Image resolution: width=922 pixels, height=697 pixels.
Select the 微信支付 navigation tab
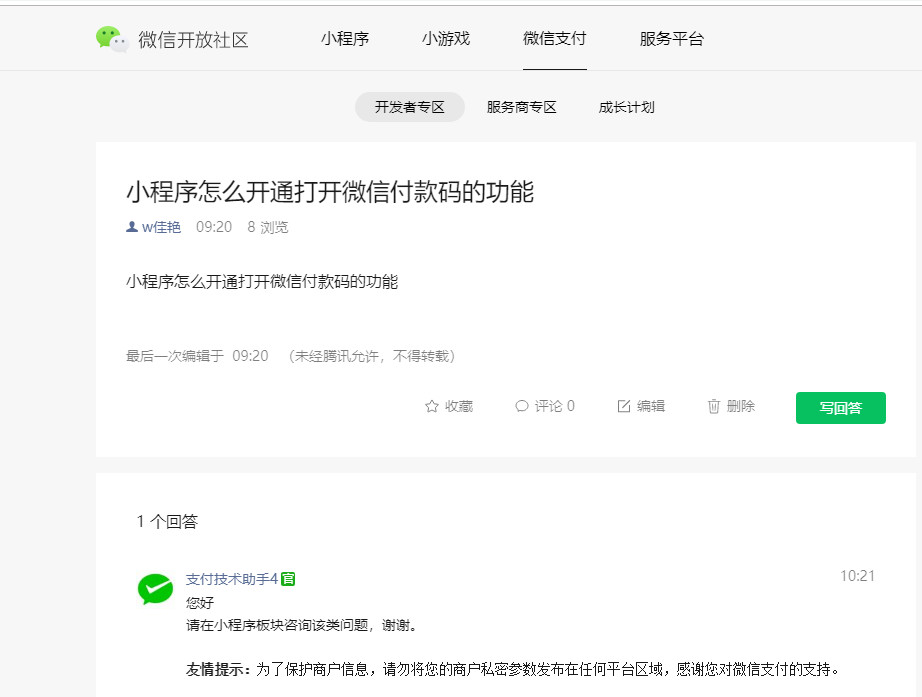pyautogui.click(x=554, y=39)
